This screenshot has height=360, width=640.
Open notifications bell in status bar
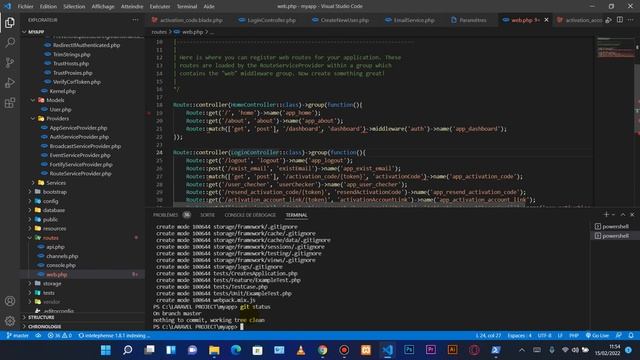pos(631,336)
